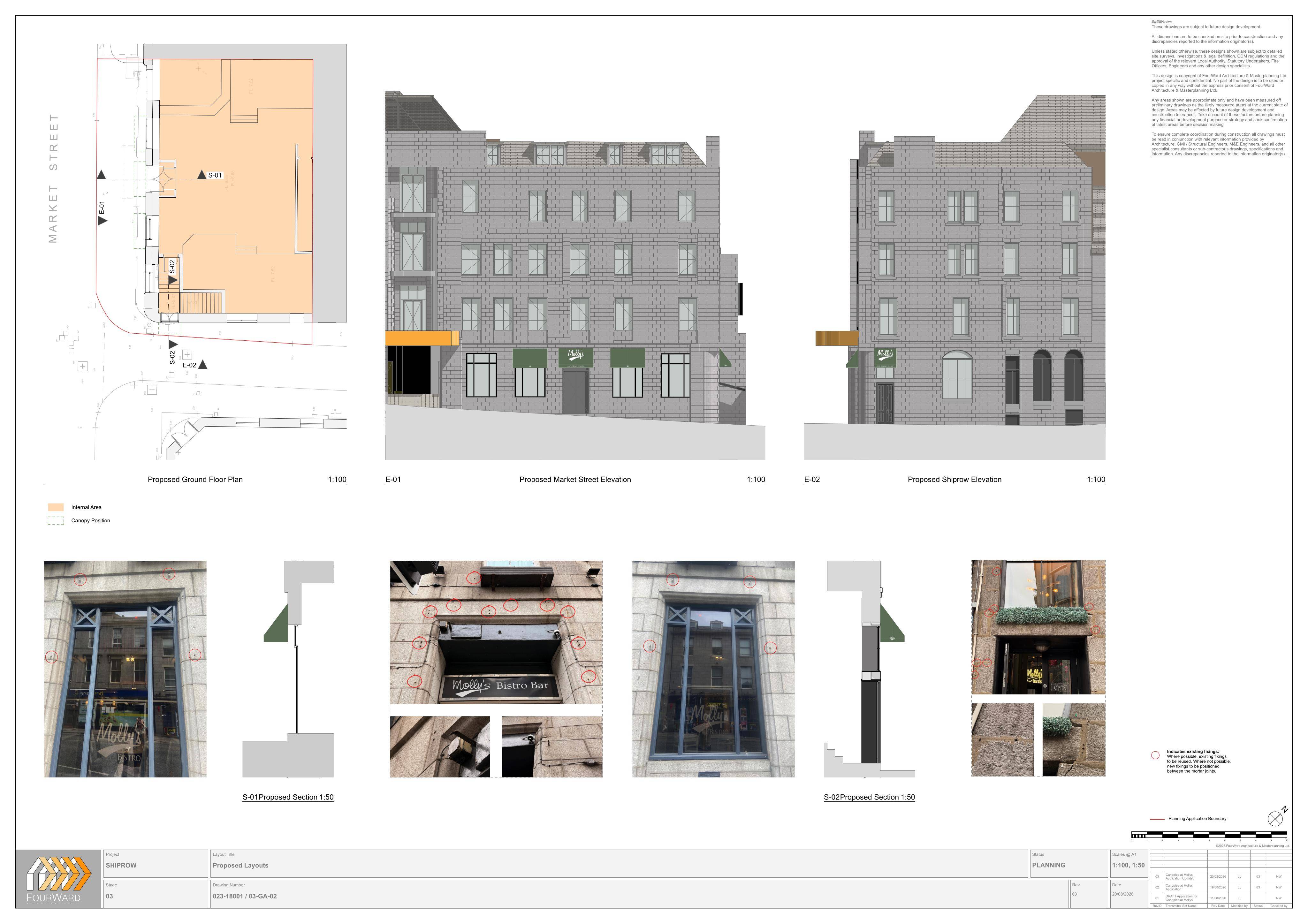The image size is (1308, 924).
Task: Open the Molly's Bistro Bar doorway photo
Action: point(496,632)
